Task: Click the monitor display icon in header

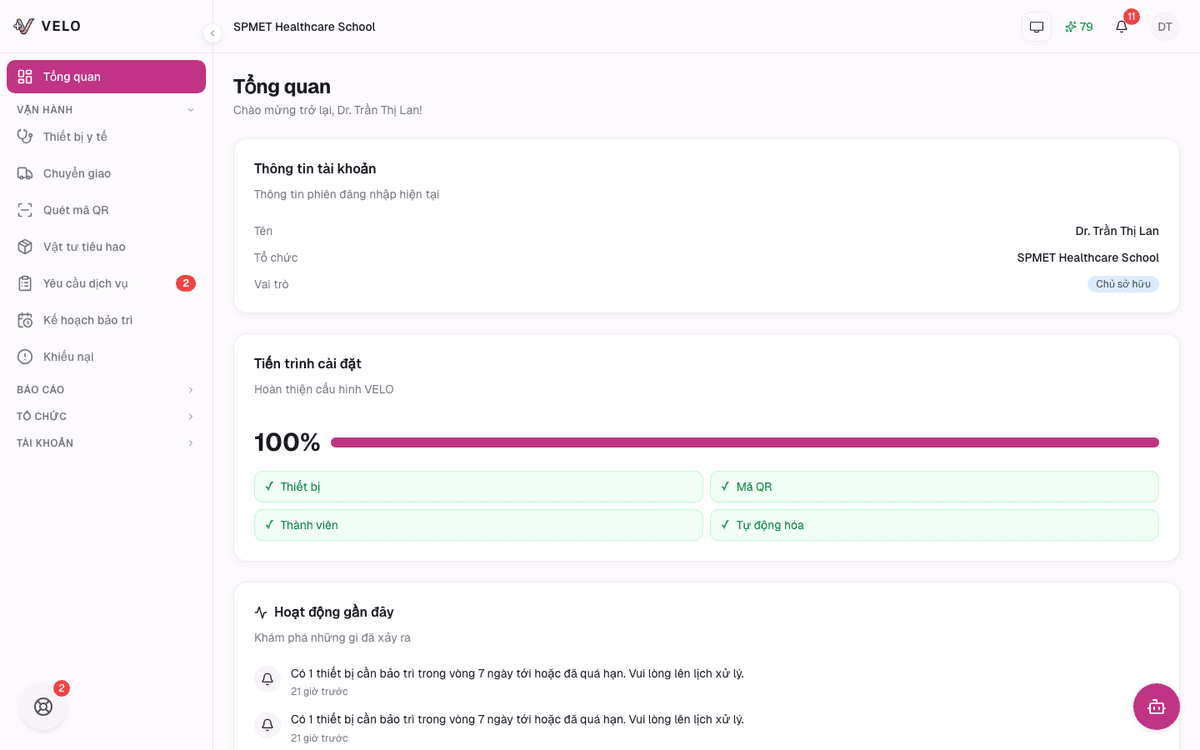Action: point(1036,27)
